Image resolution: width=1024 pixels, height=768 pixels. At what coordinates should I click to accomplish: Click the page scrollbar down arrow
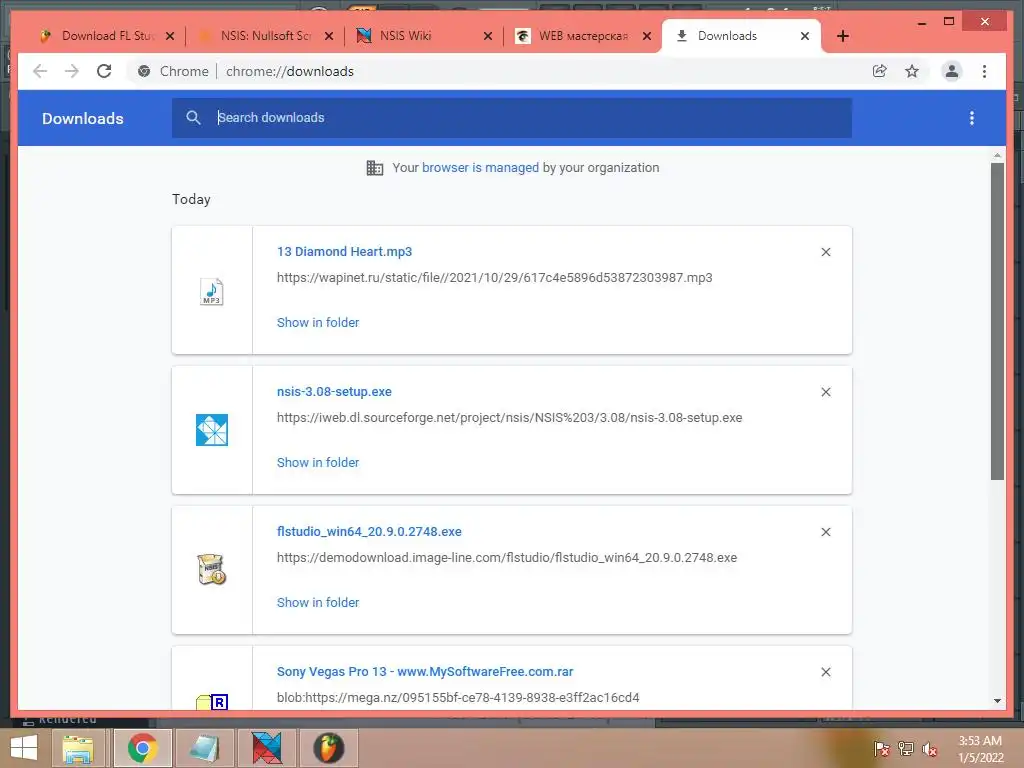click(997, 701)
